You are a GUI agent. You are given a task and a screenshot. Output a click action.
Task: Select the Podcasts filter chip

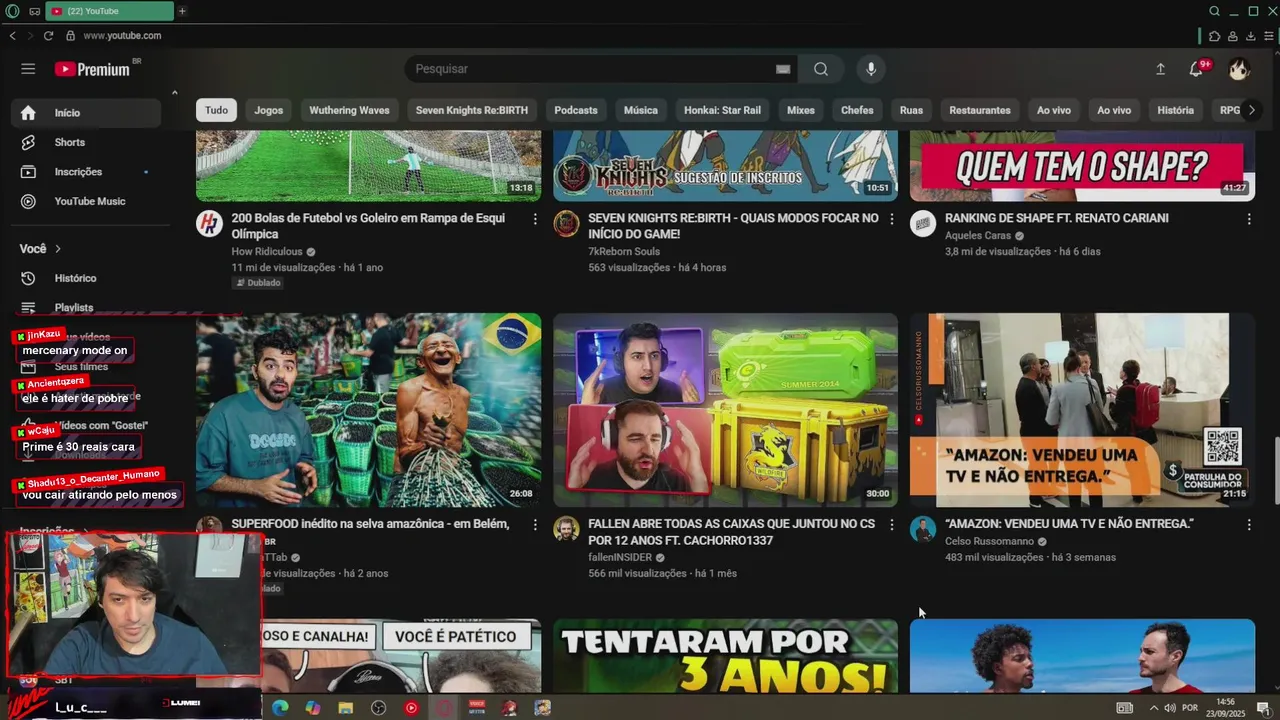pos(576,110)
